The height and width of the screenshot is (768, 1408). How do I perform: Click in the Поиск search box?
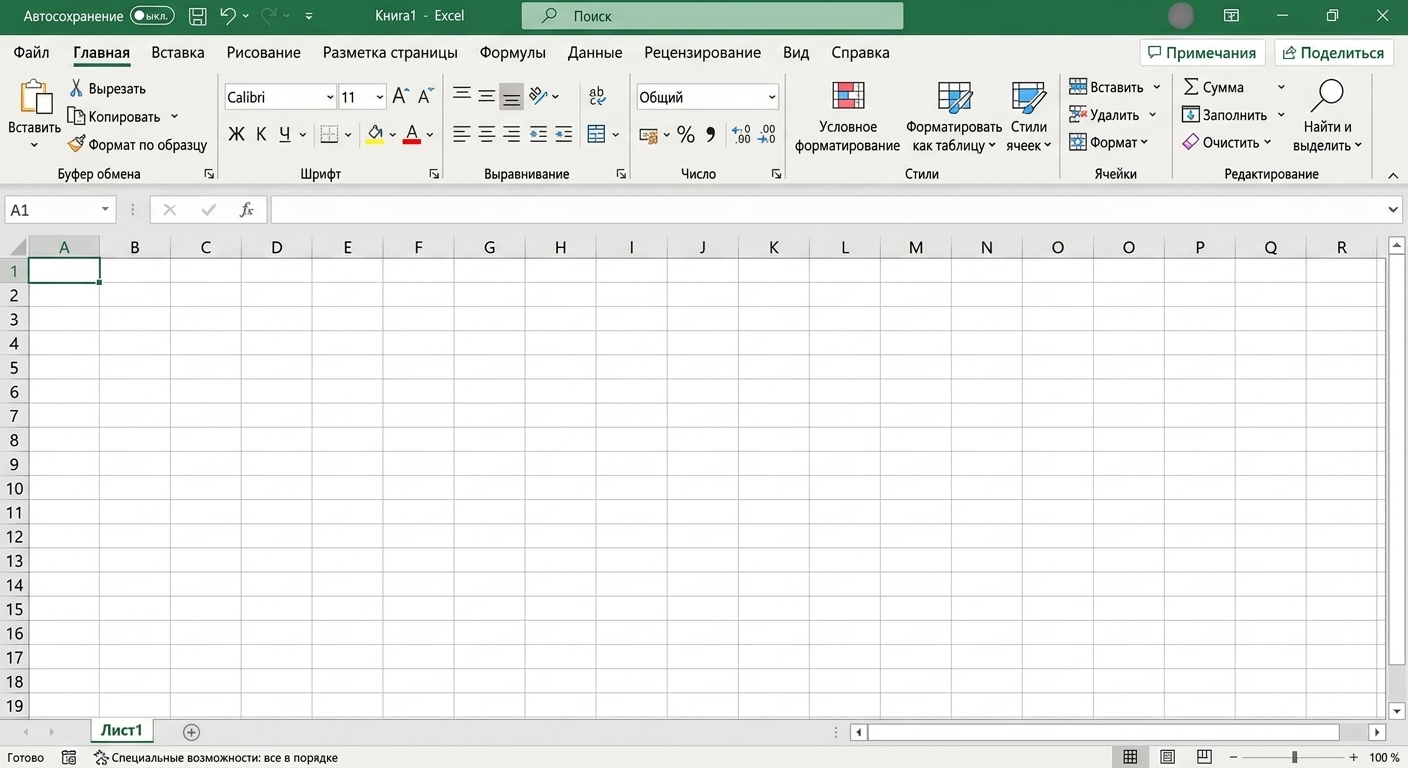coord(712,16)
